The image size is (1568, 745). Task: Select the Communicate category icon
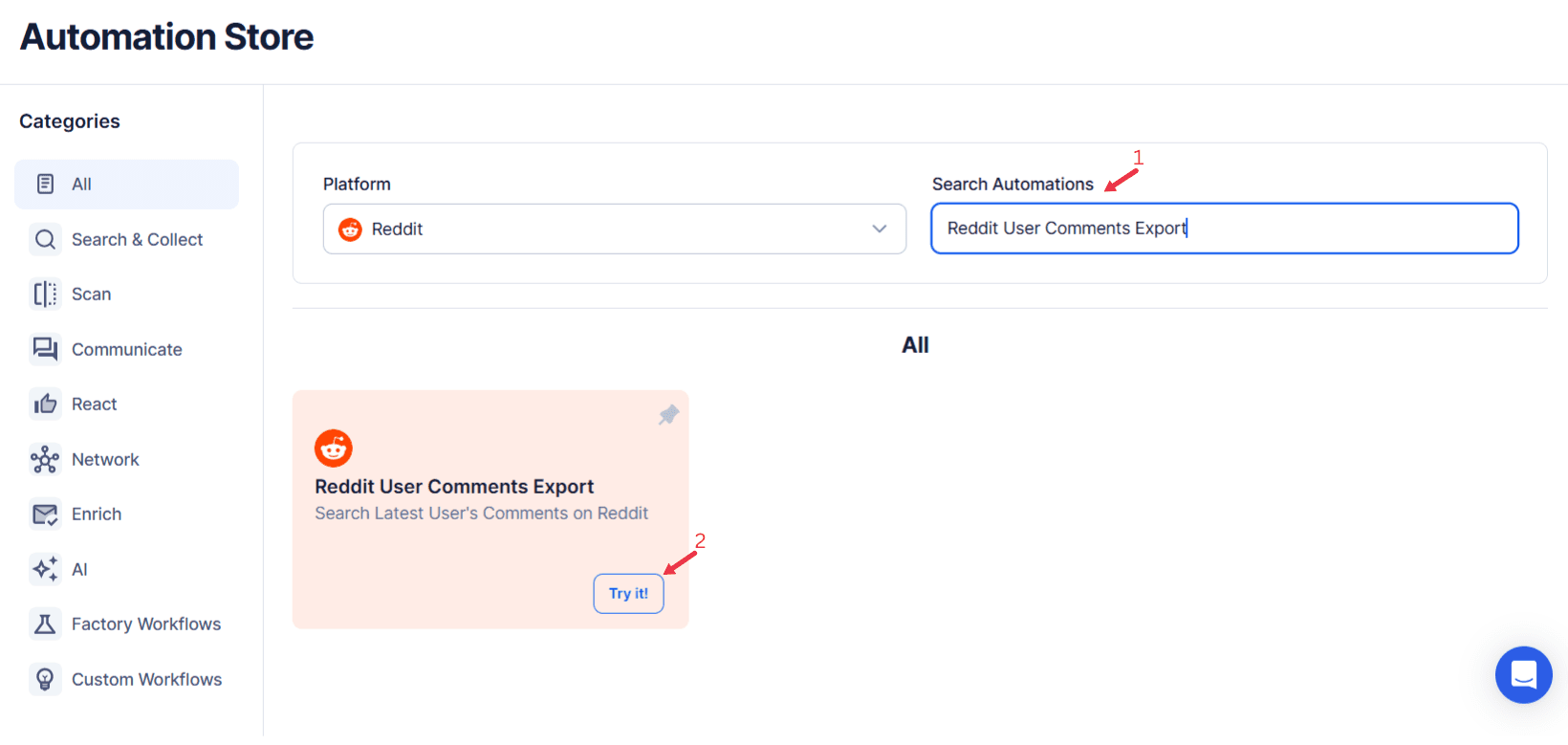point(45,349)
